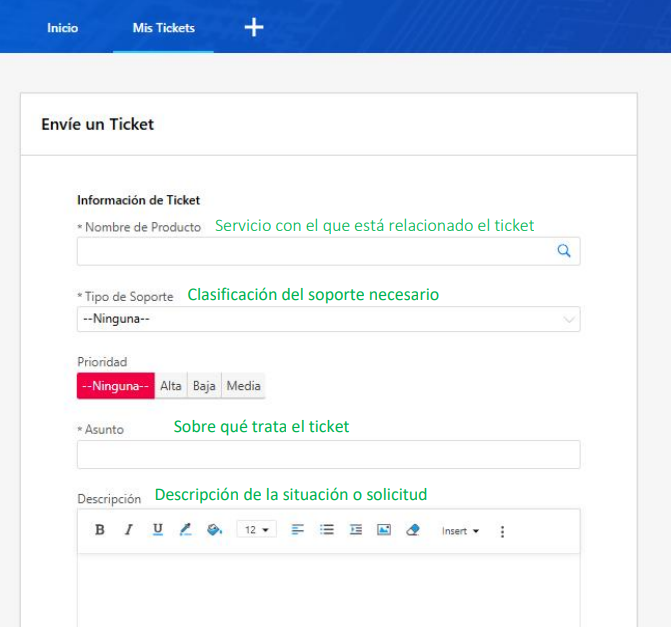Set priority to Baja
The height and width of the screenshot is (627, 671).
click(204, 386)
